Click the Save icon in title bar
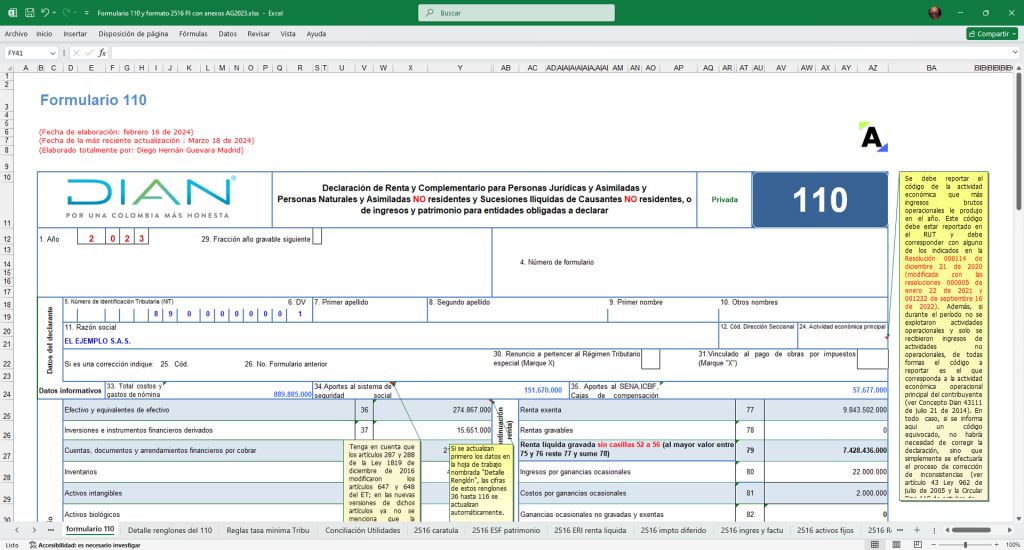Viewport: 1024px width, 550px height. pyautogui.click(x=29, y=12)
